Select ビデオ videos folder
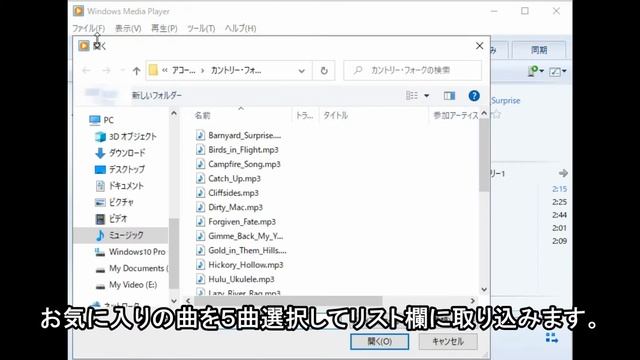 [111, 219]
